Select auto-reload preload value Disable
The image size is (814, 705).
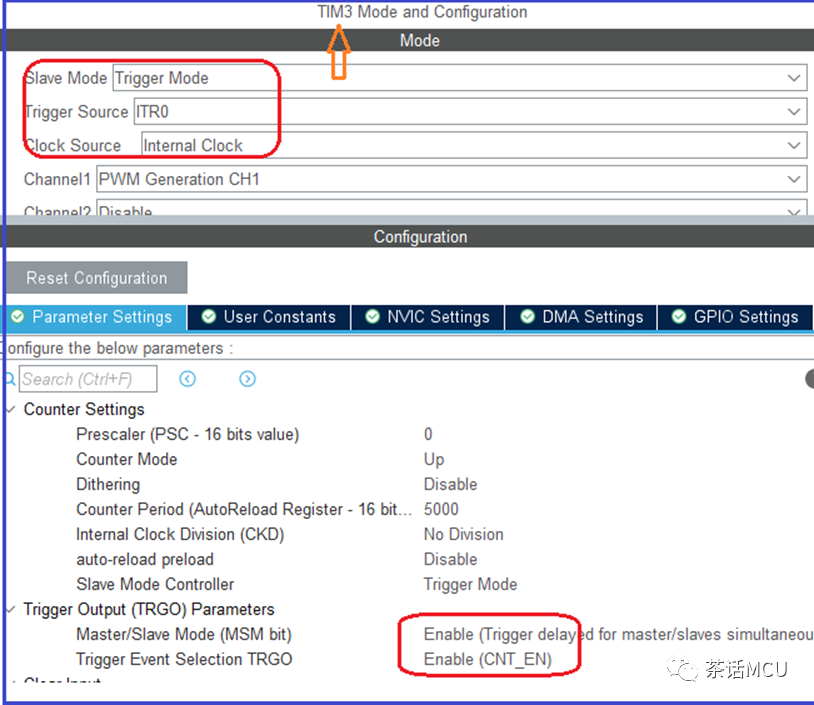pyautogui.click(x=451, y=559)
